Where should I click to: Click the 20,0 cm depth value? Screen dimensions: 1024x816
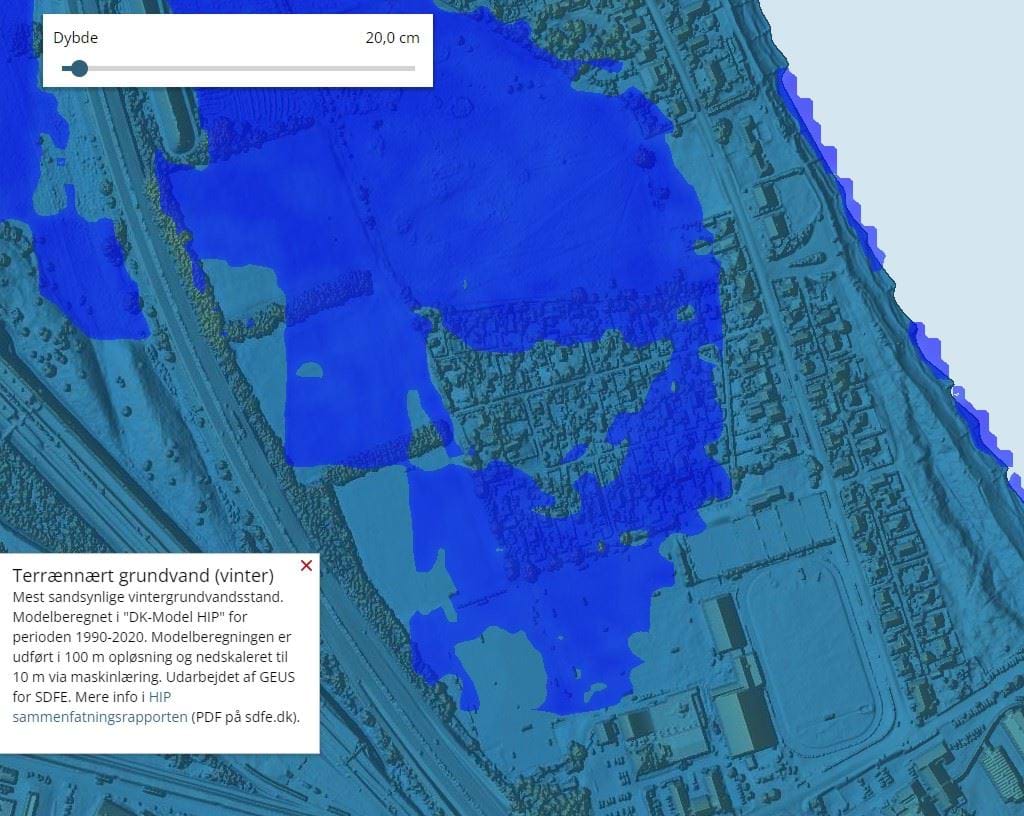(x=392, y=38)
